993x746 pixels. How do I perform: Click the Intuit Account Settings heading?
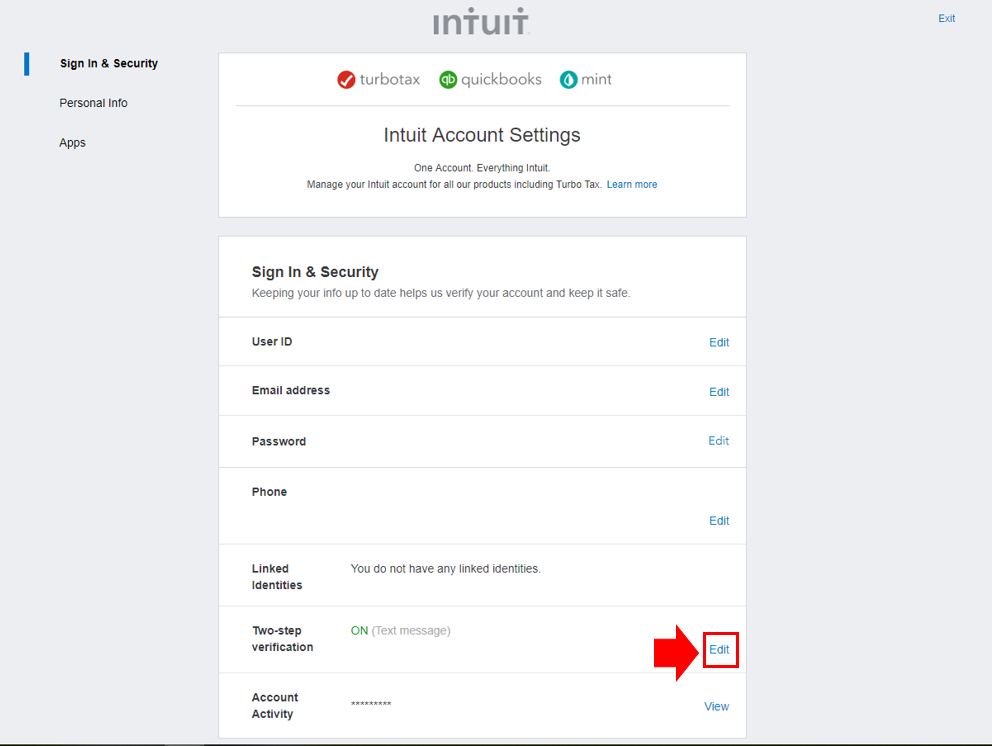482,135
